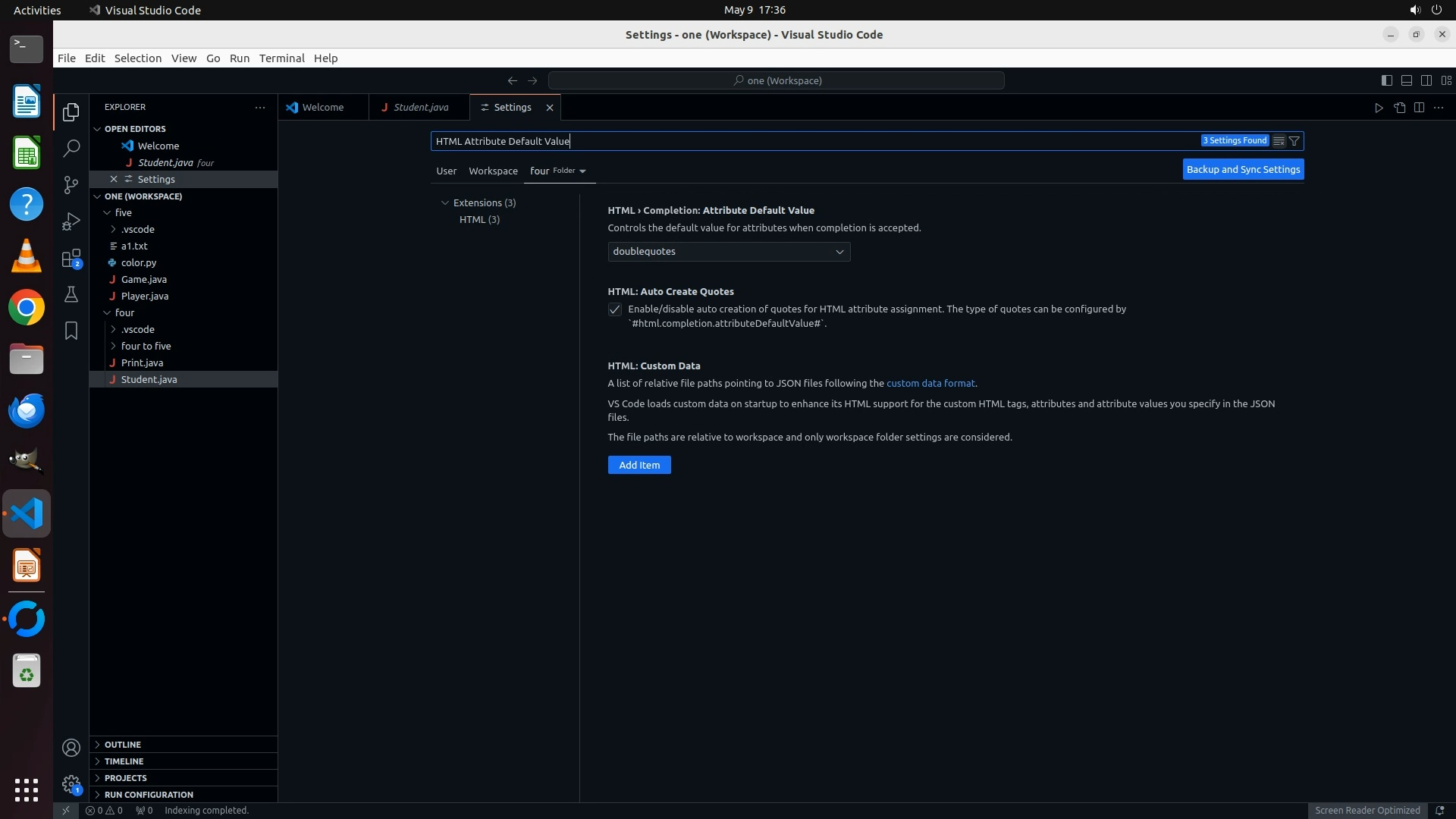Toggle the secondary side bar icon

click(1426, 80)
